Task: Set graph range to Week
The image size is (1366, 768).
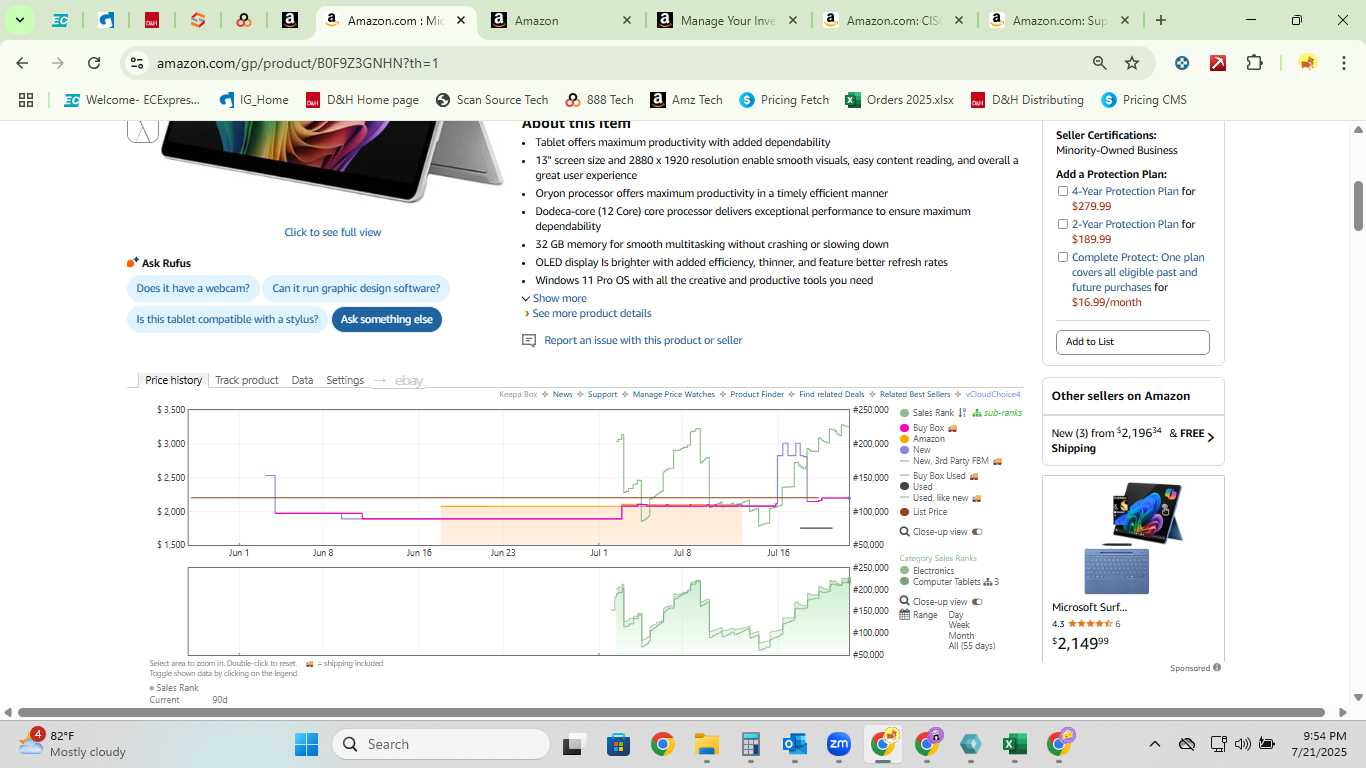Action: coord(959,625)
